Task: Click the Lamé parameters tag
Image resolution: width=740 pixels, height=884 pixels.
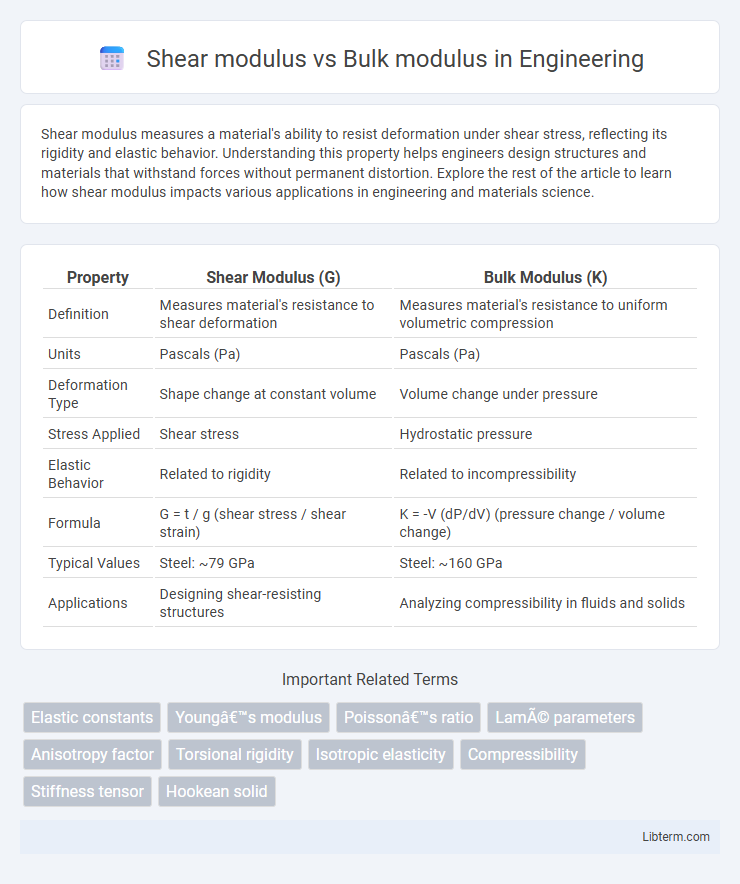Action: (x=565, y=717)
